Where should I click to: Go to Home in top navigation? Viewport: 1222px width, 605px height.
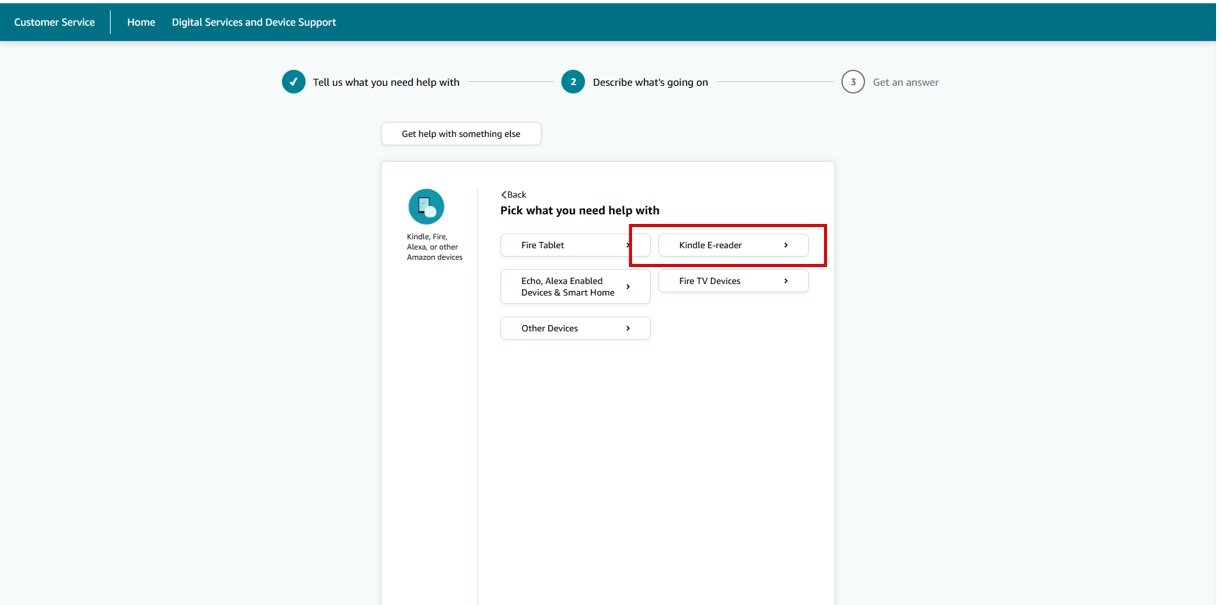pos(141,22)
